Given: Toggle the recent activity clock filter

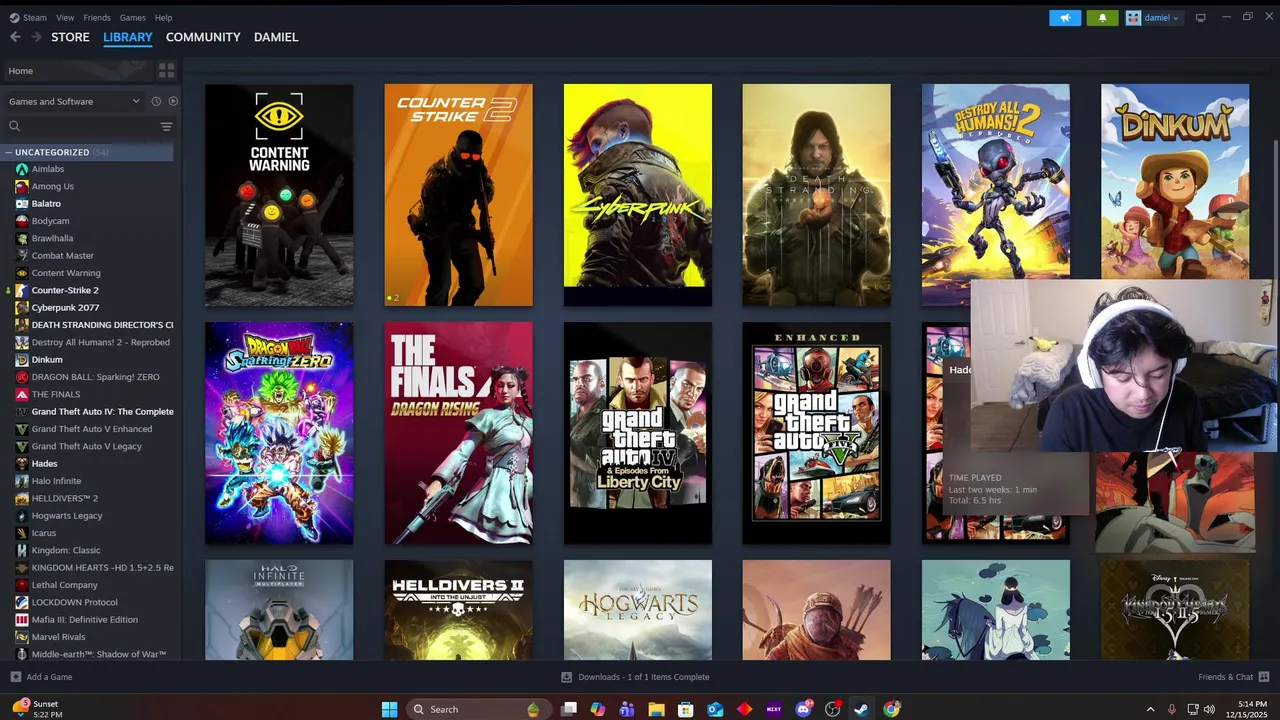Looking at the screenshot, I should pyautogui.click(x=156, y=101).
